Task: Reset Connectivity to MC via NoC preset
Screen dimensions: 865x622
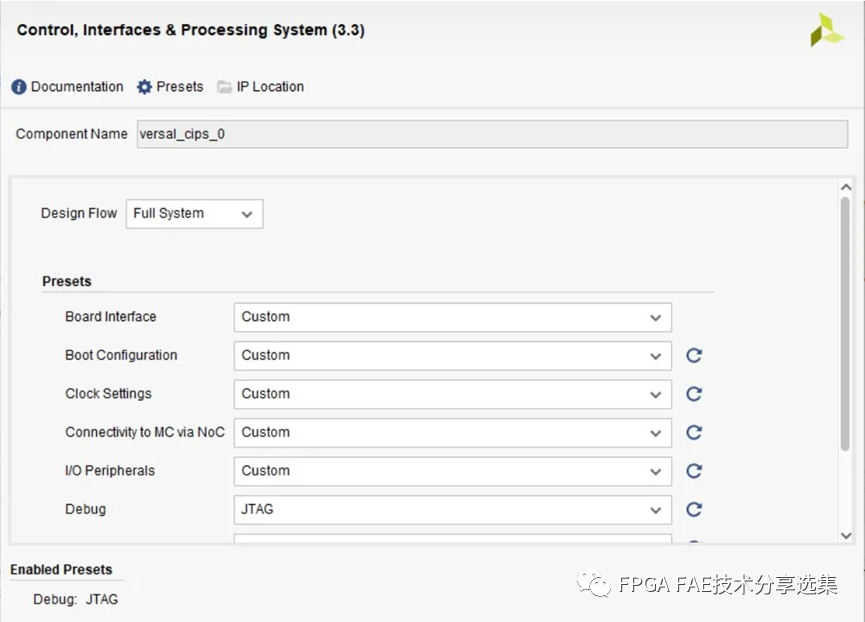Action: click(x=694, y=432)
